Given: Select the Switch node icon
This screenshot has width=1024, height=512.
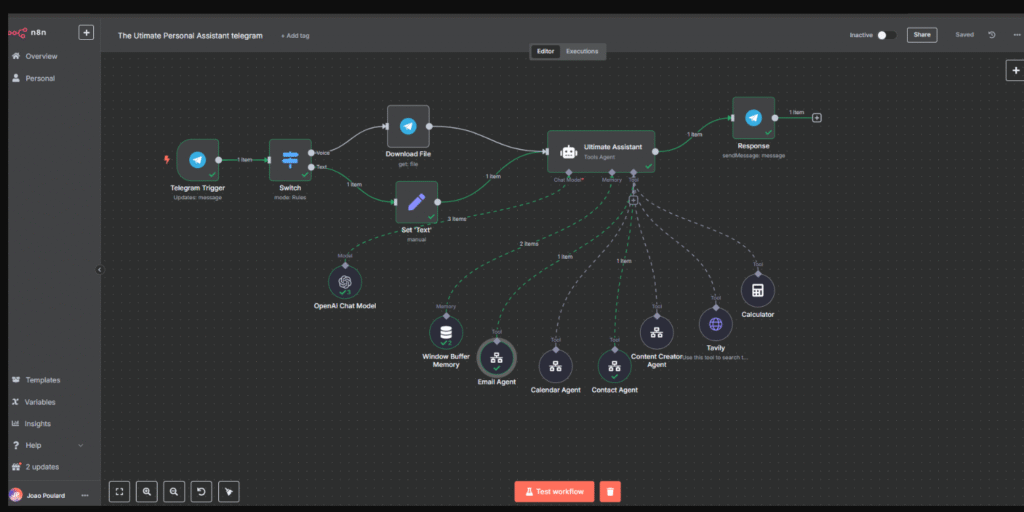Looking at the screenshot, I should point(290,160).
